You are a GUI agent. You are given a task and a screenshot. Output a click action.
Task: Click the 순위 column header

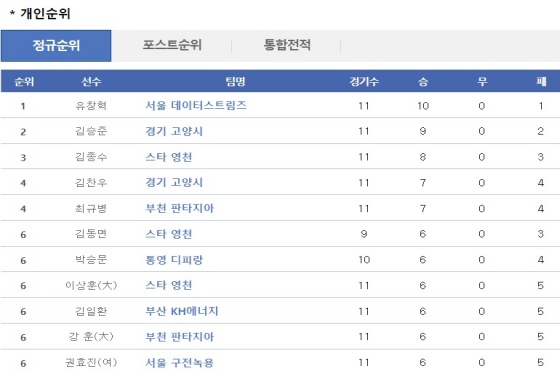(24, 81)
